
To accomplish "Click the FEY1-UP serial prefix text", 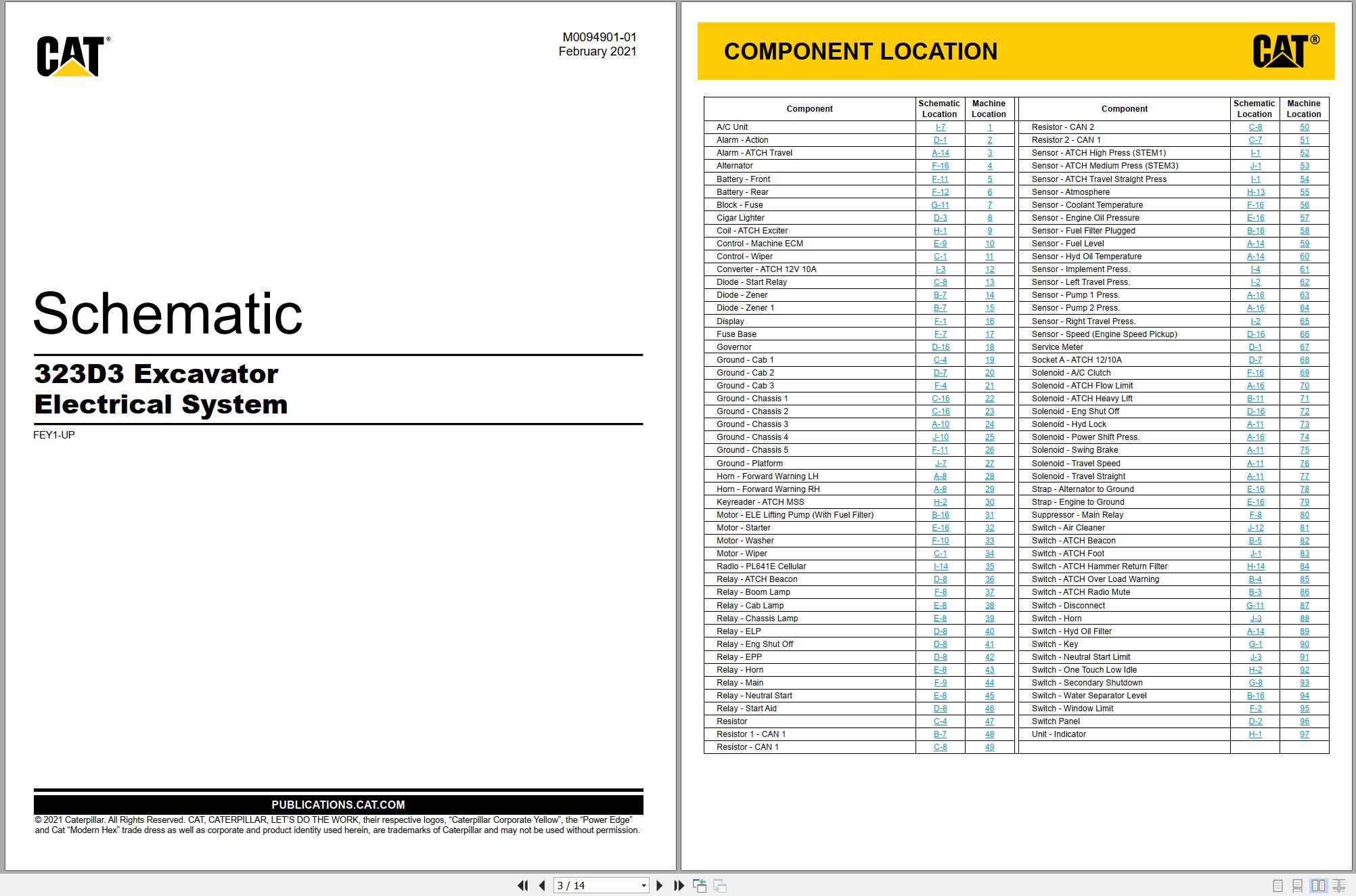I will (54, 435).
